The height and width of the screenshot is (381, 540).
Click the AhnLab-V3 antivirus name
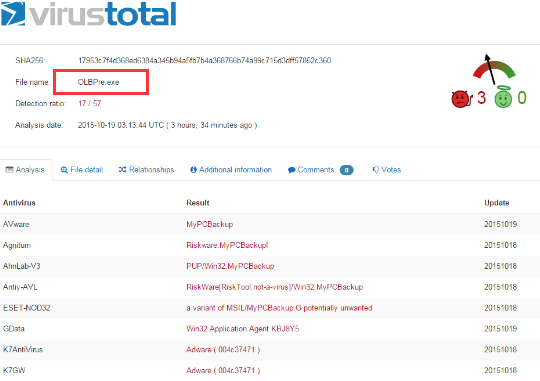pos(21,266)
